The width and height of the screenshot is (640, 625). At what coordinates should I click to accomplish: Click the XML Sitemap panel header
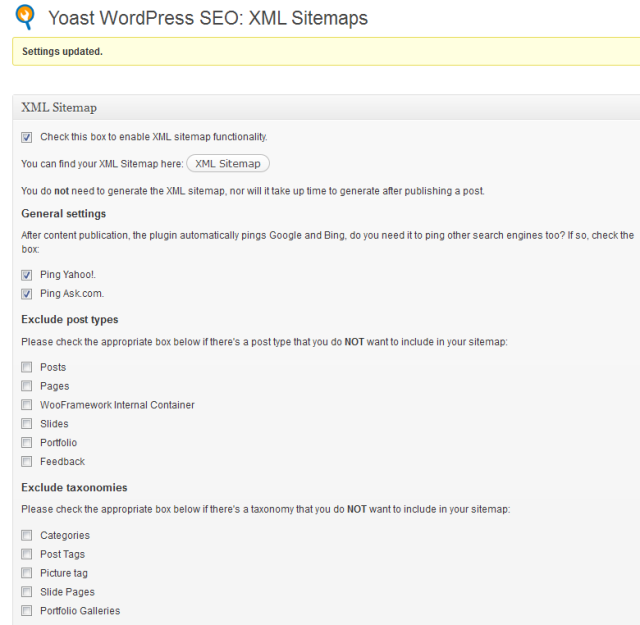point(59,108)
